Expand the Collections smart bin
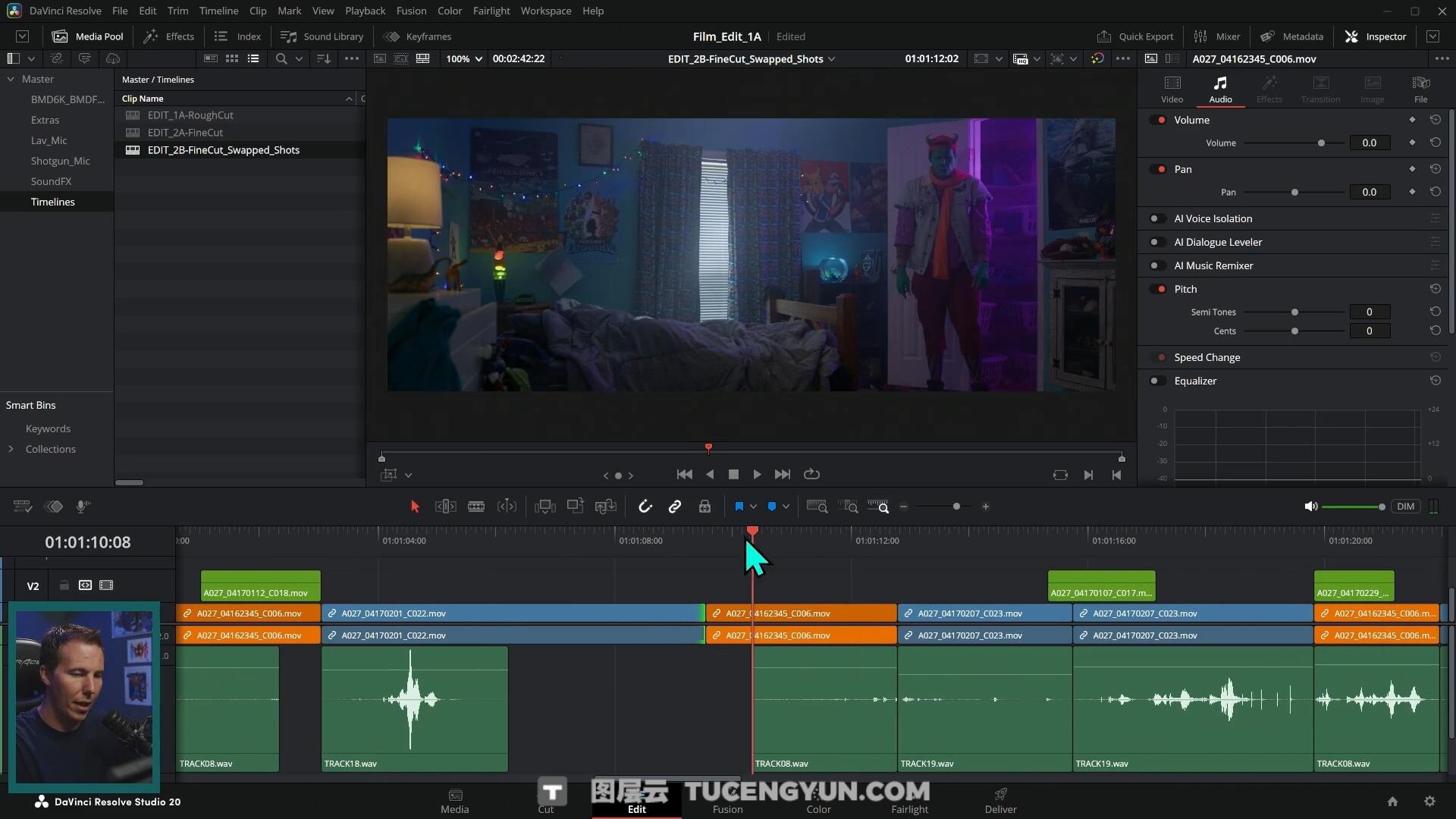 point(11,449)
